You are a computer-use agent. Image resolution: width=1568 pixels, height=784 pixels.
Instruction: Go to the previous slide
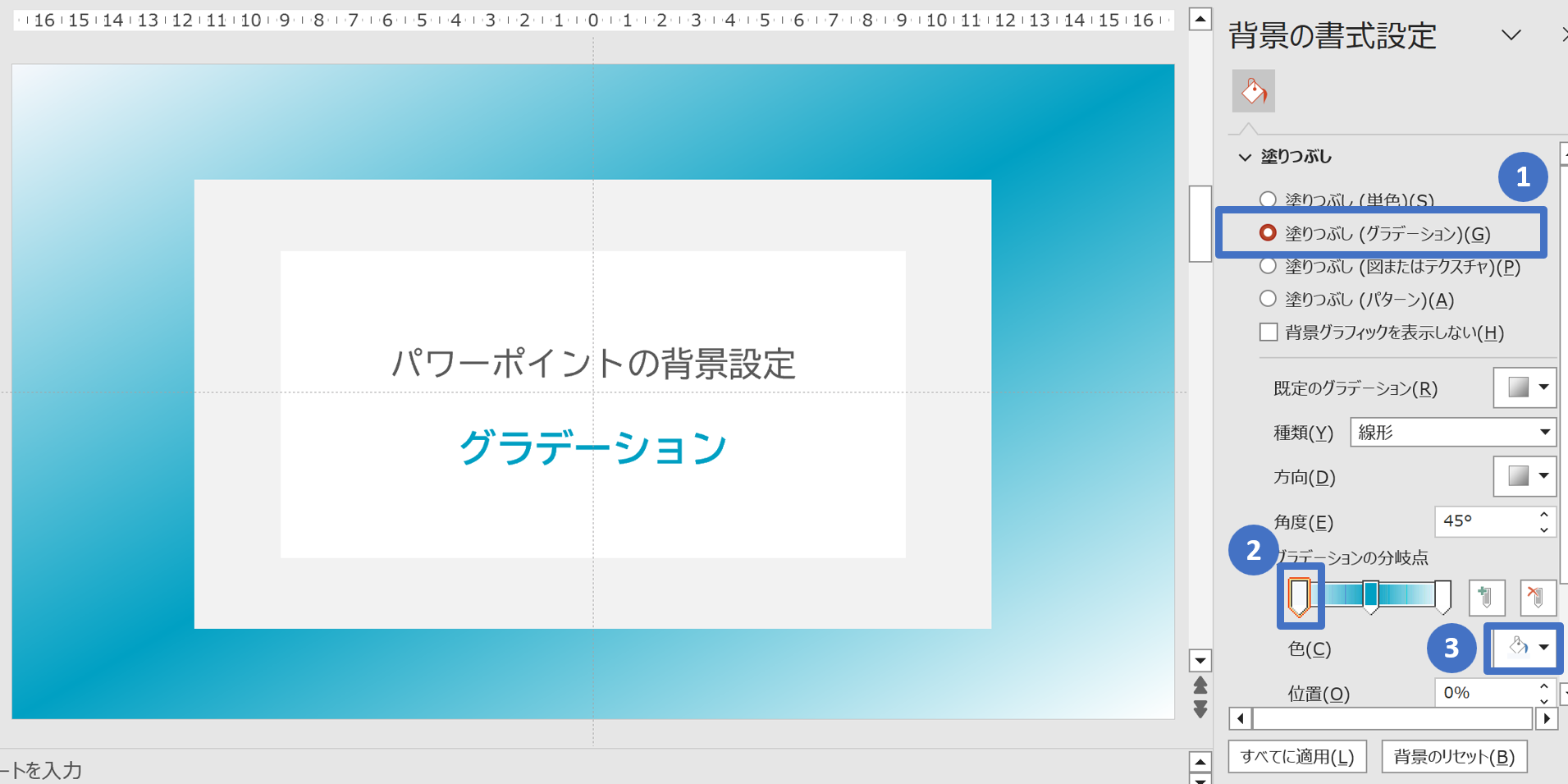(1200, 685)
